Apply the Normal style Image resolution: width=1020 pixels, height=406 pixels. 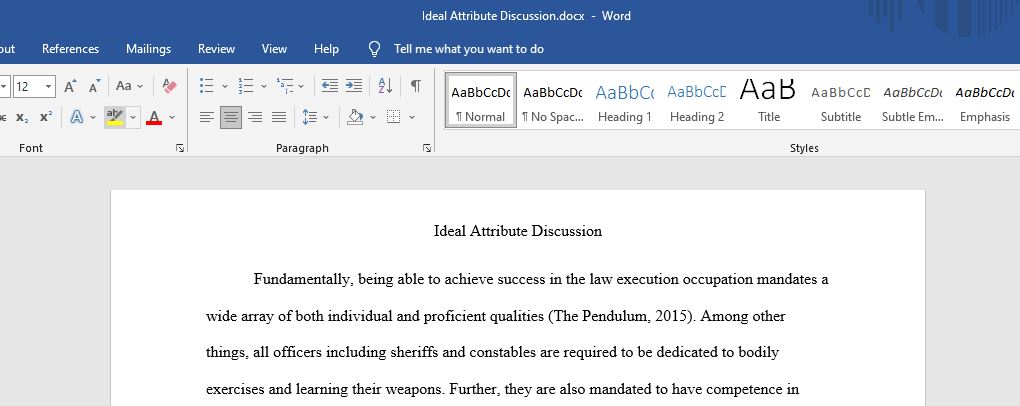(481, 100)
